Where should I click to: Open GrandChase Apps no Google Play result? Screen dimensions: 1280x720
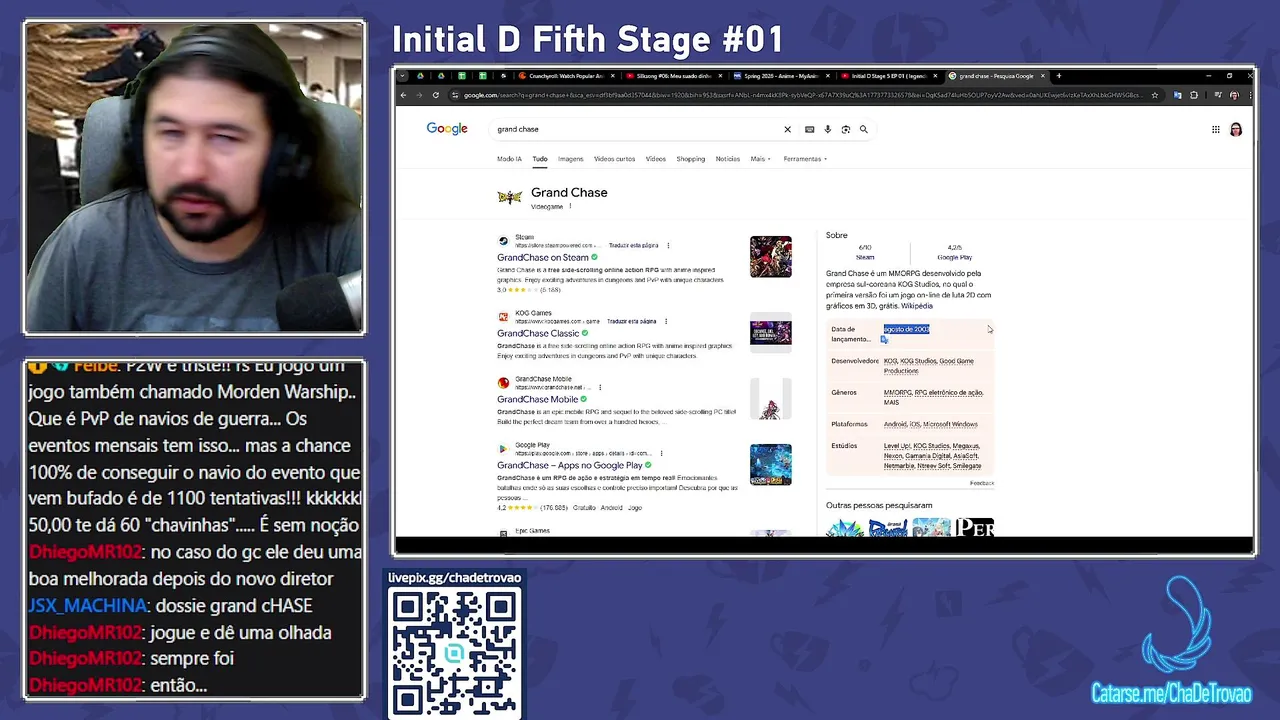(x=570, y=465)
